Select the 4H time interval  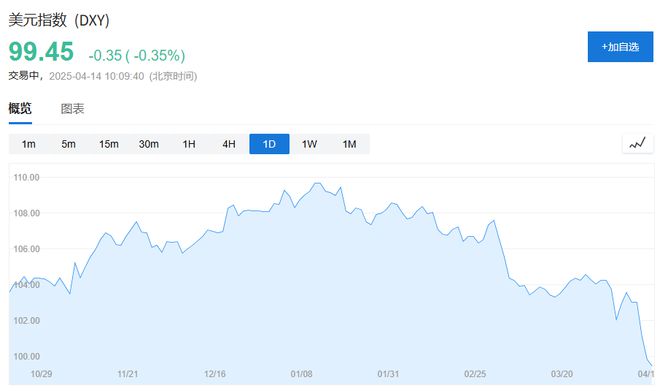[x=229, y=144]
